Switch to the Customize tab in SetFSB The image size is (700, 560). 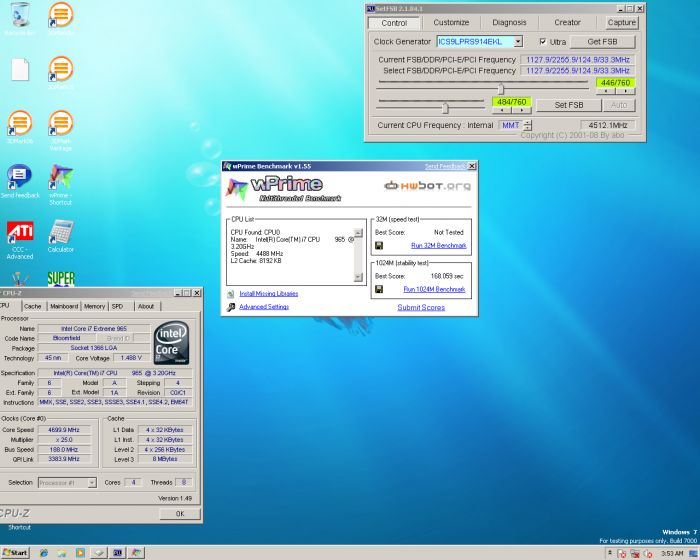451,22
